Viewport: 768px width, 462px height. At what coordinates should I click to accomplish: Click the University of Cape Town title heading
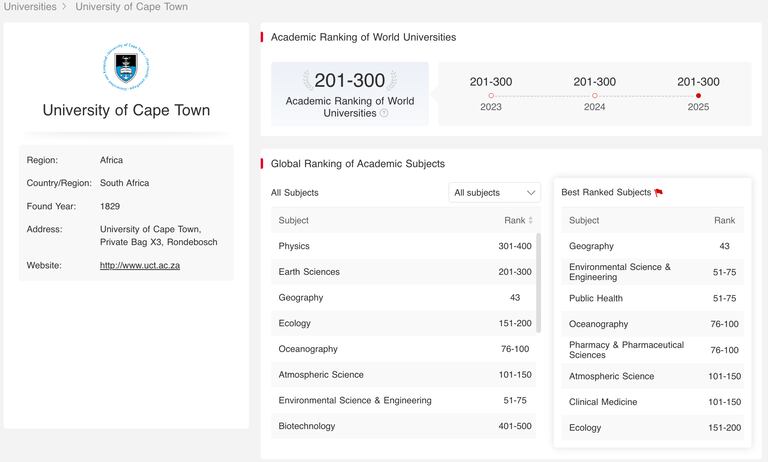coord(126,110)
